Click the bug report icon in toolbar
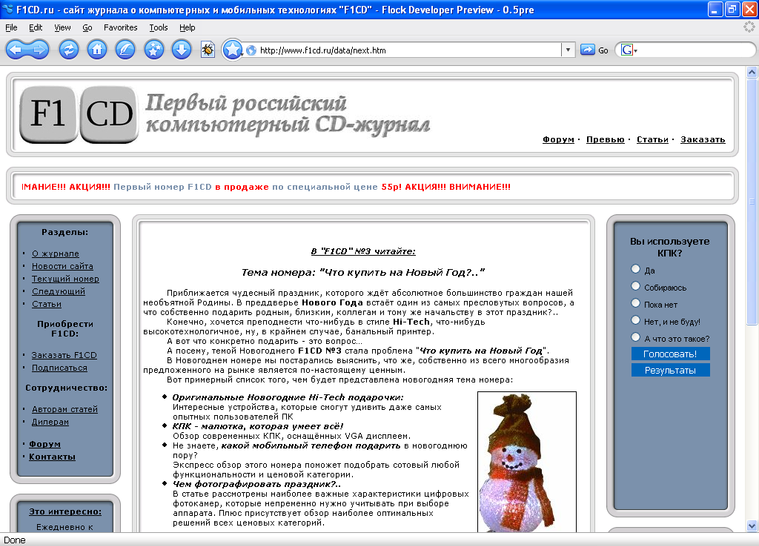 (208, 49)
